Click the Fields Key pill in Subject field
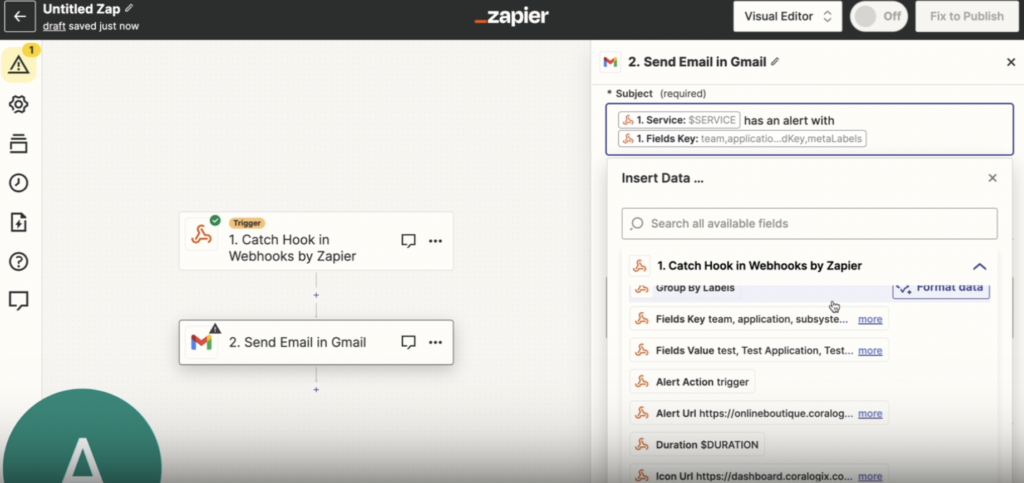 tap(743, 138)
